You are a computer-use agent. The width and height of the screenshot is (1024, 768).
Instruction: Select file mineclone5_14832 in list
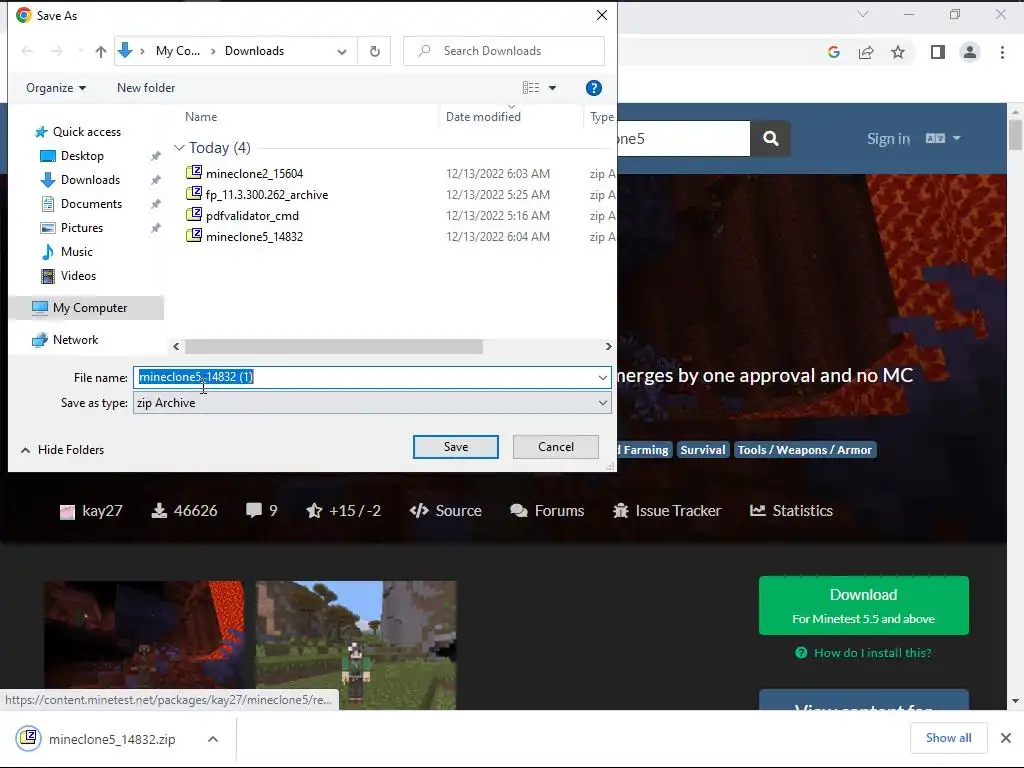click(254, 236)
